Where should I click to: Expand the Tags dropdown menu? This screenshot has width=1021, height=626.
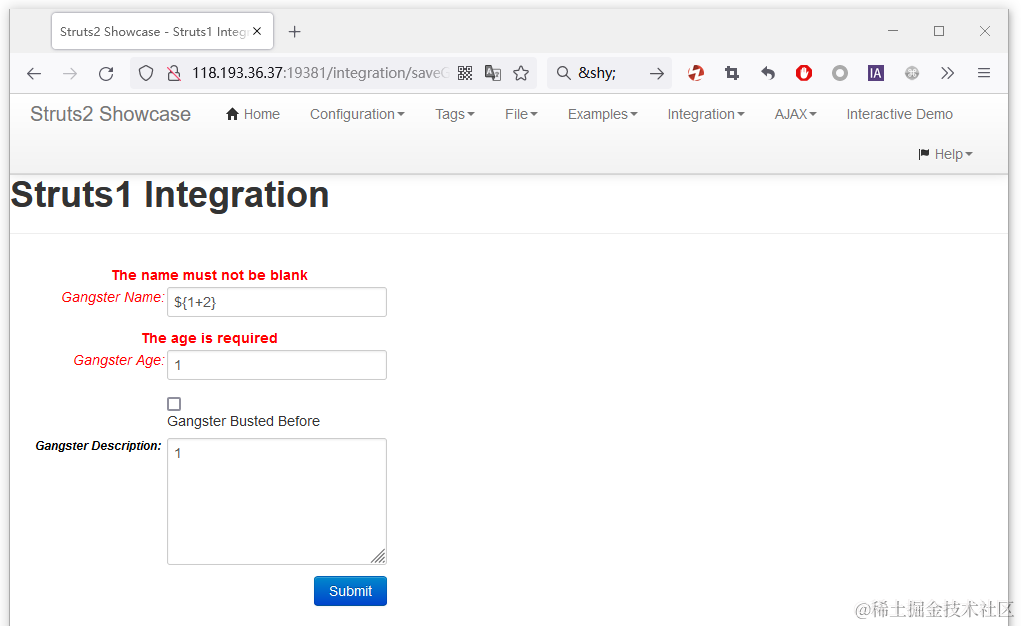coord(455,114)
